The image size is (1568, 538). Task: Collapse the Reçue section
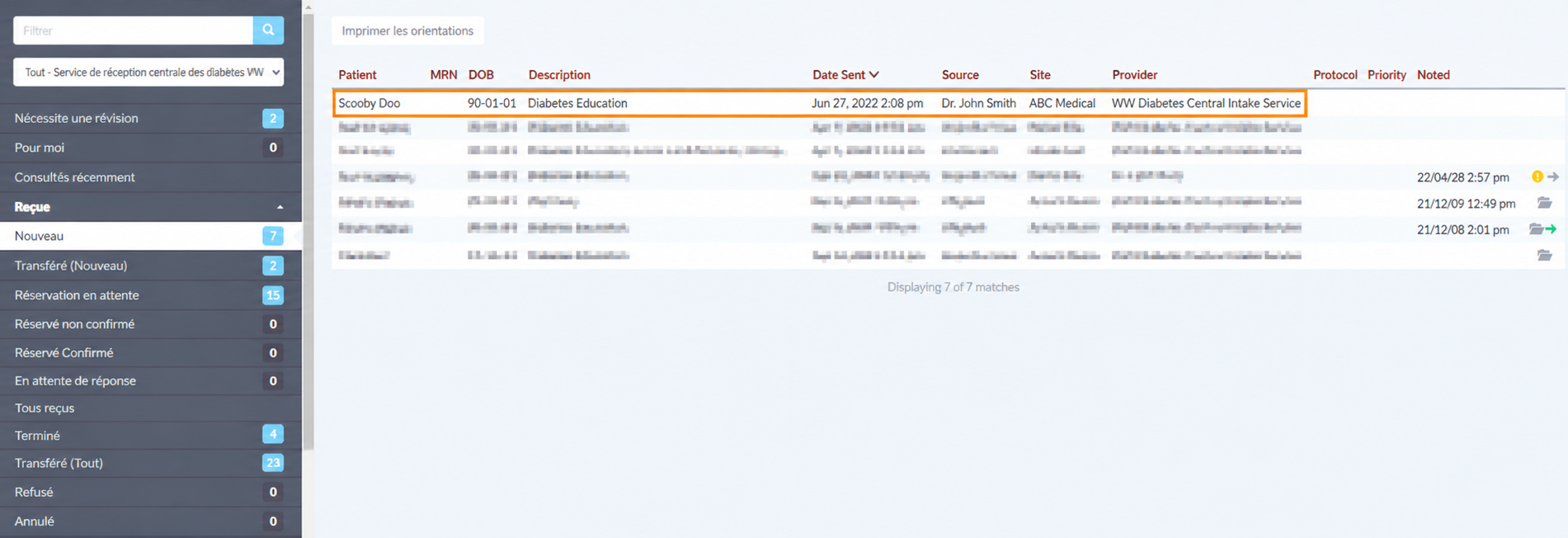pyautogui.click(x=280, y=207)
